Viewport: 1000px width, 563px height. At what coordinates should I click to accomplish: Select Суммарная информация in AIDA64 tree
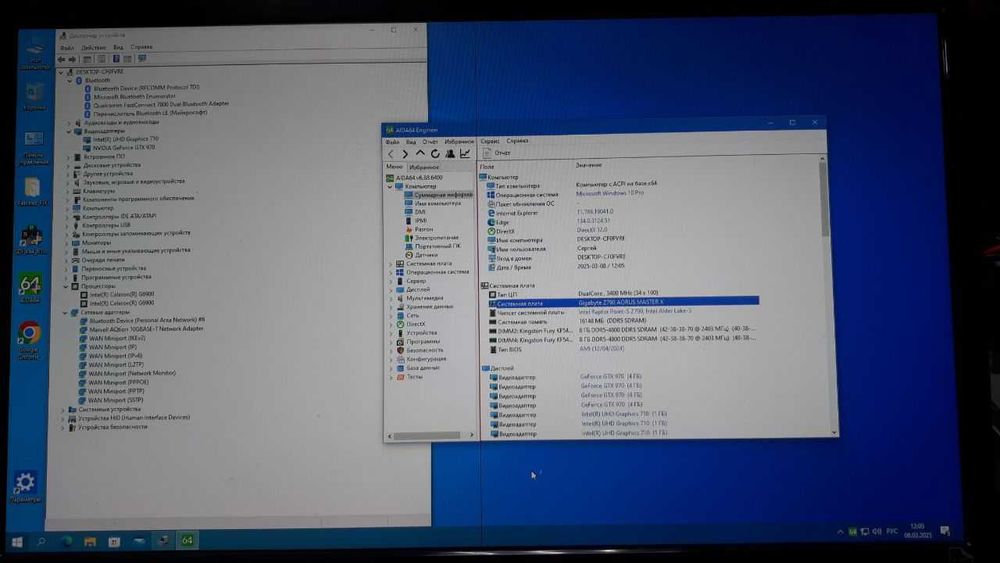439,194
